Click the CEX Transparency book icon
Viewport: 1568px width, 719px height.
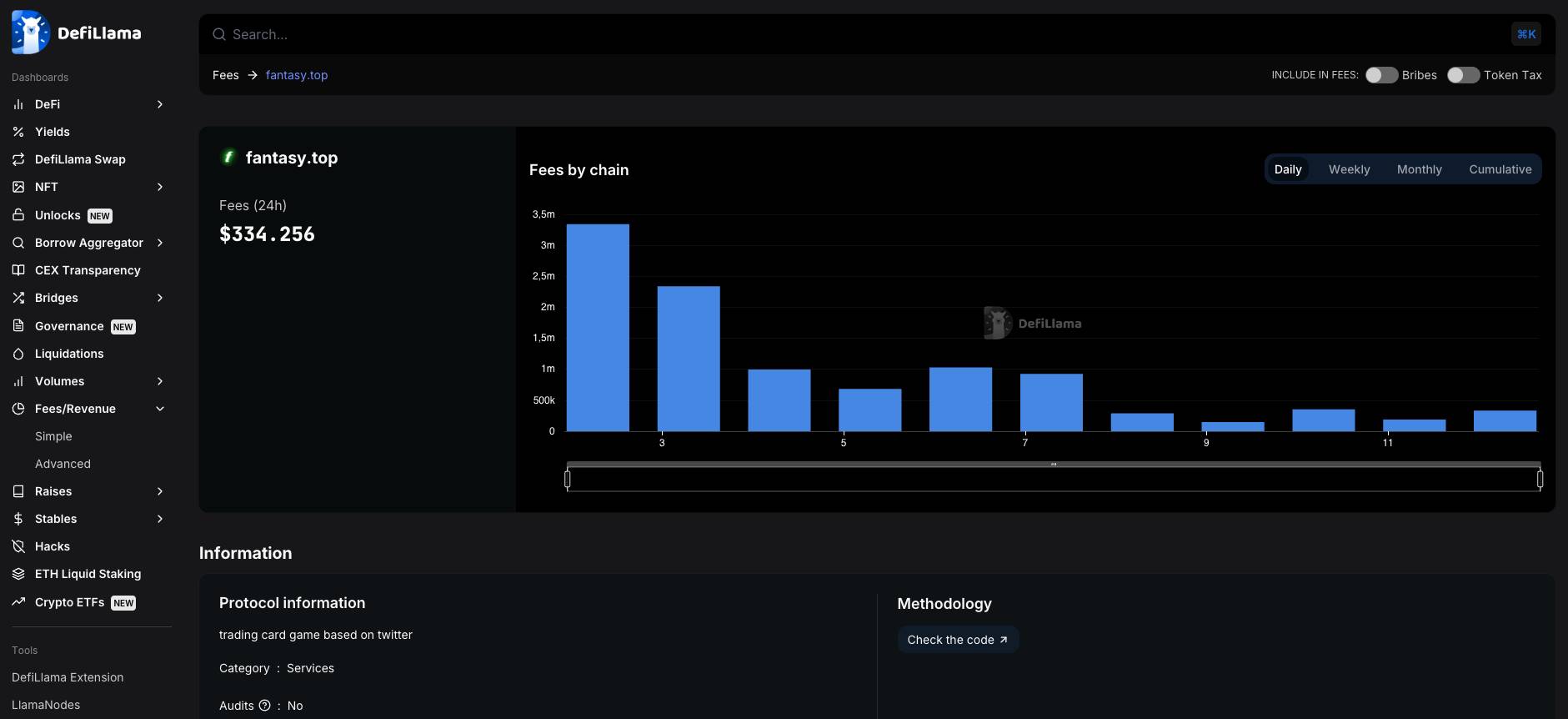coord(18,270)
